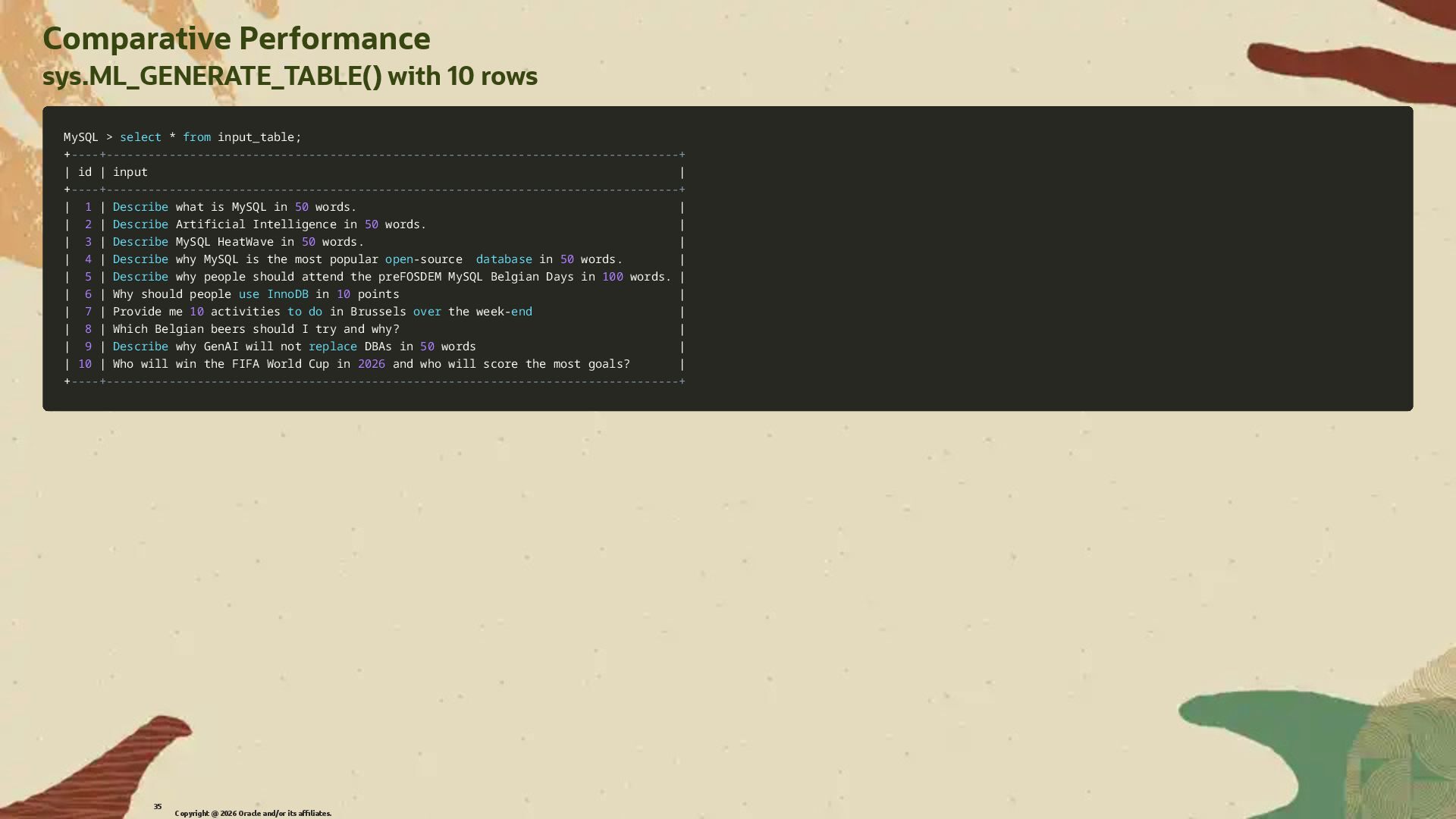Click the 'input' column header
Image resolution: width=1456 pixels, height=819 pixels.
130,172
